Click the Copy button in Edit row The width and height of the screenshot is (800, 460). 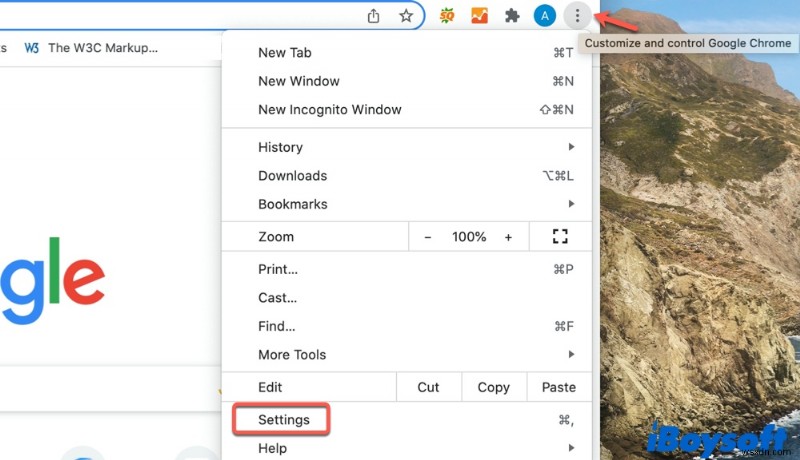(493, 387)
